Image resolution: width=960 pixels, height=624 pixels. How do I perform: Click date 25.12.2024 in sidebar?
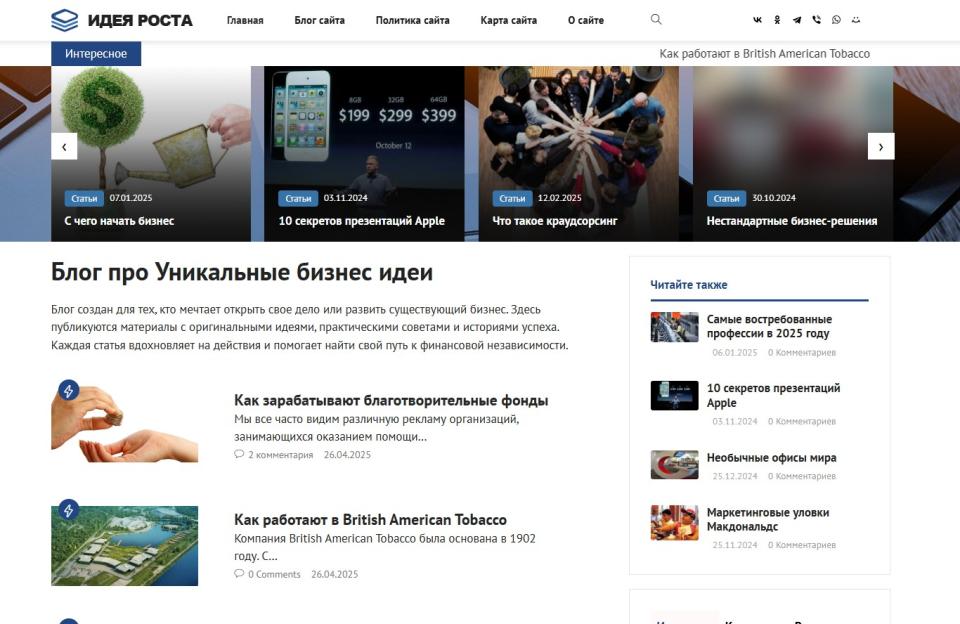(x=735, y=476)
